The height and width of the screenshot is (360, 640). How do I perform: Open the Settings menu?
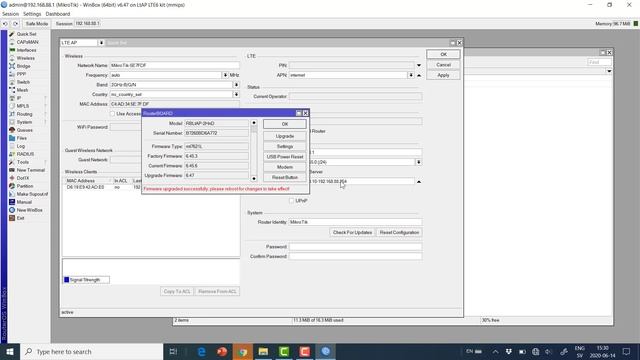pyautogui.click(x=32, y=14)
